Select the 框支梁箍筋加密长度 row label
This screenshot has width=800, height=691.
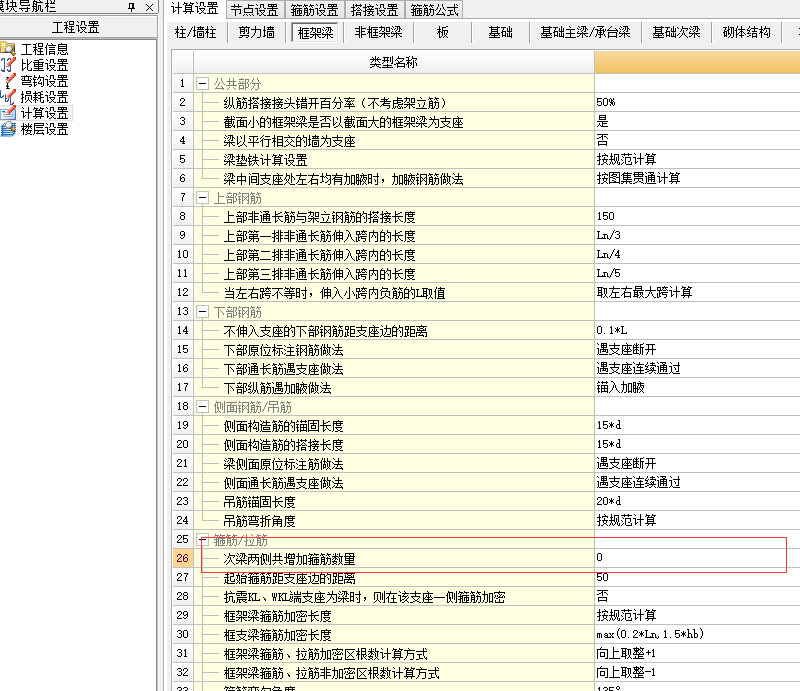click(278, 635)
